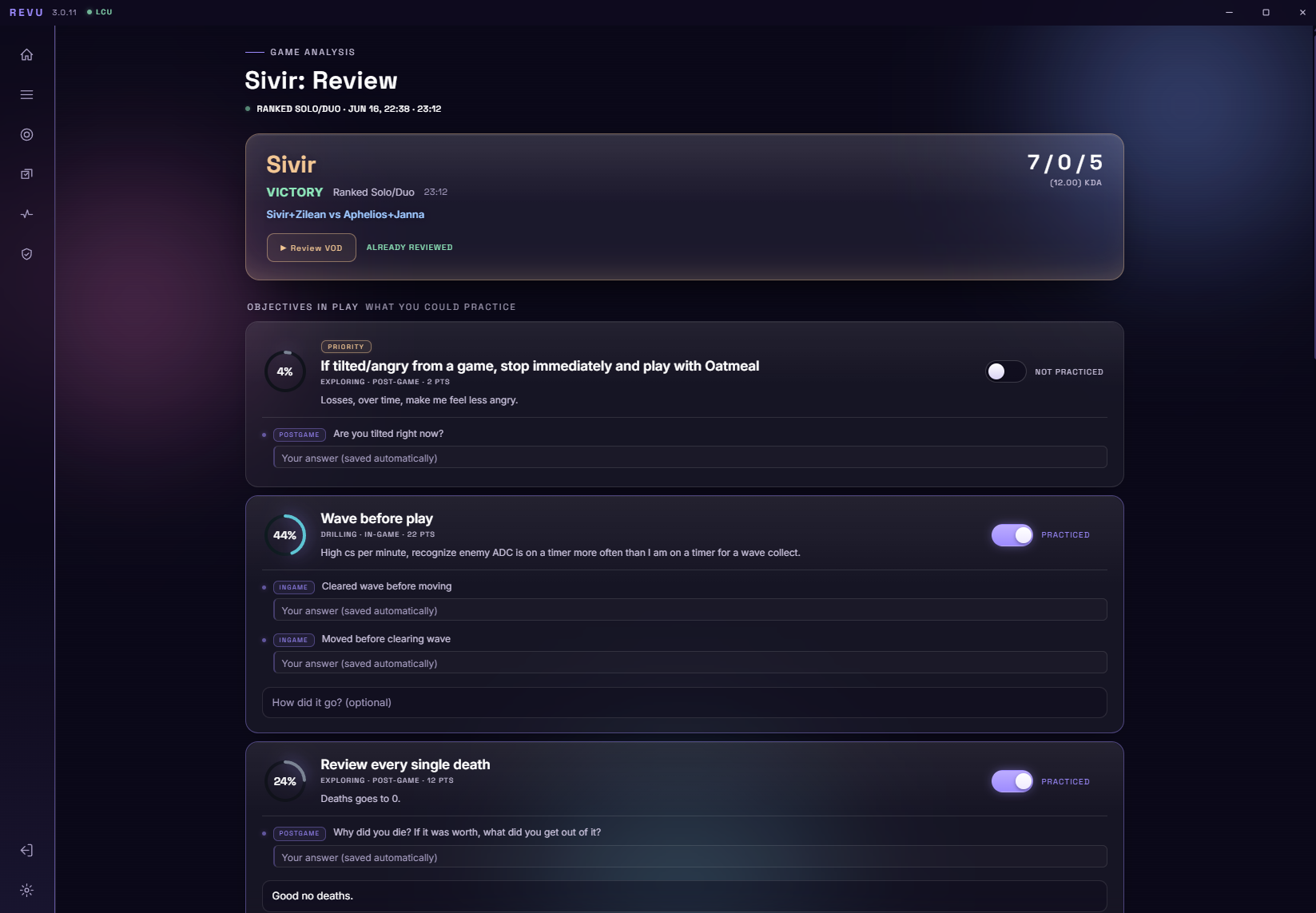Open the Home icon in sidebar

click(x=26, y=54)
